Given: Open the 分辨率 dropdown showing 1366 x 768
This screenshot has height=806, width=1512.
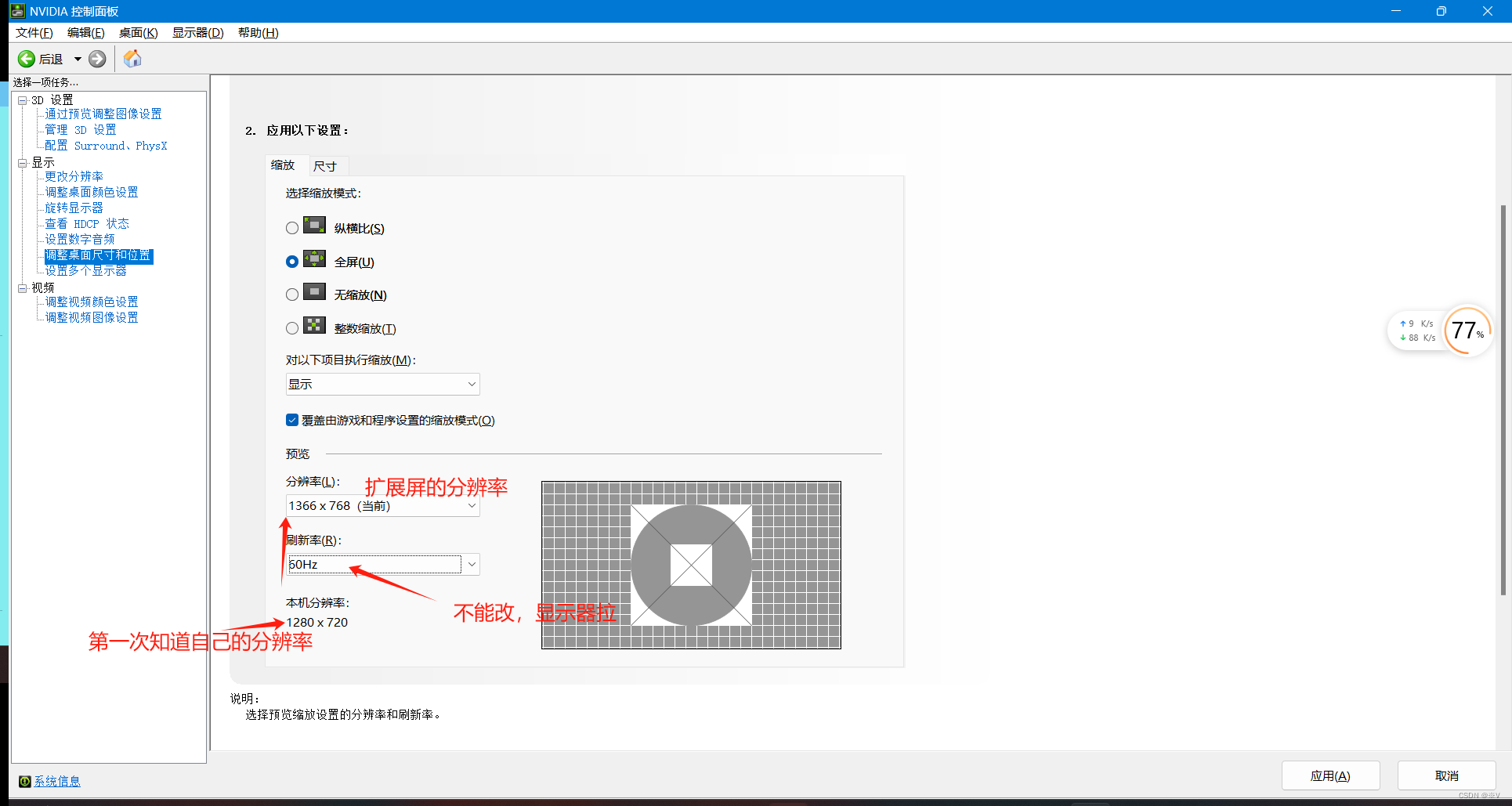Looking at the screenshot, I should coord(382,506).
